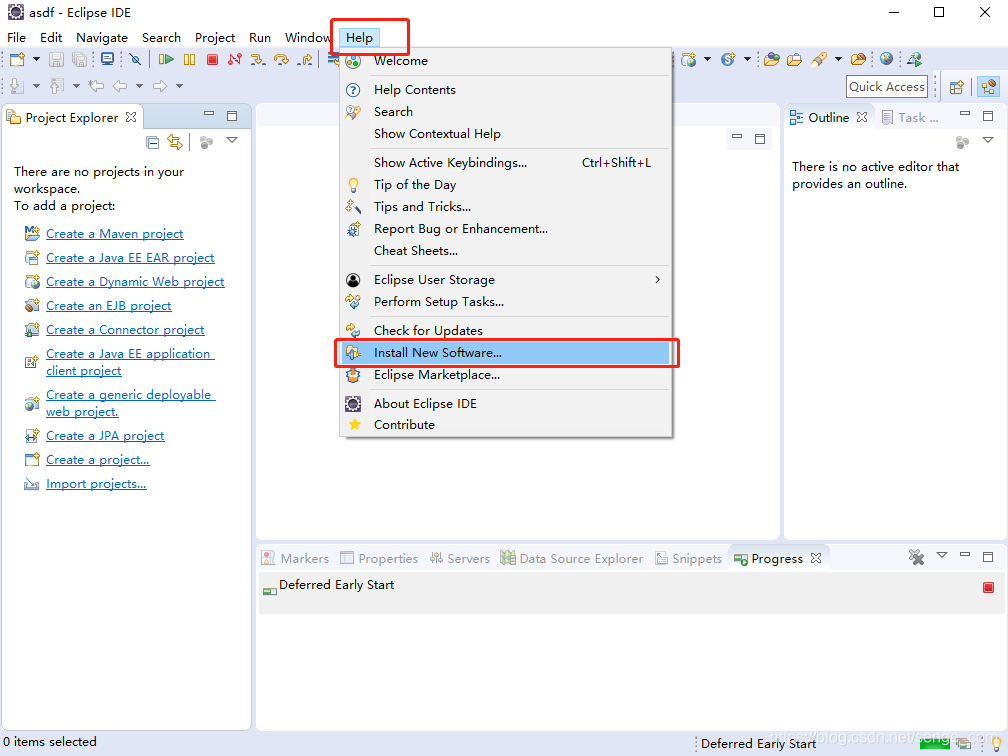Open the Project menu
The width and height of the screenshot is (1008, 756).
tap(215, 38)
